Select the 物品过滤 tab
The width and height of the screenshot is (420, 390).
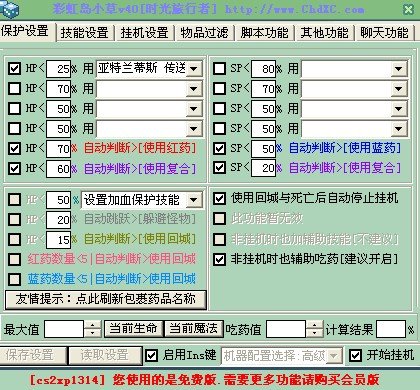[204, 33]
